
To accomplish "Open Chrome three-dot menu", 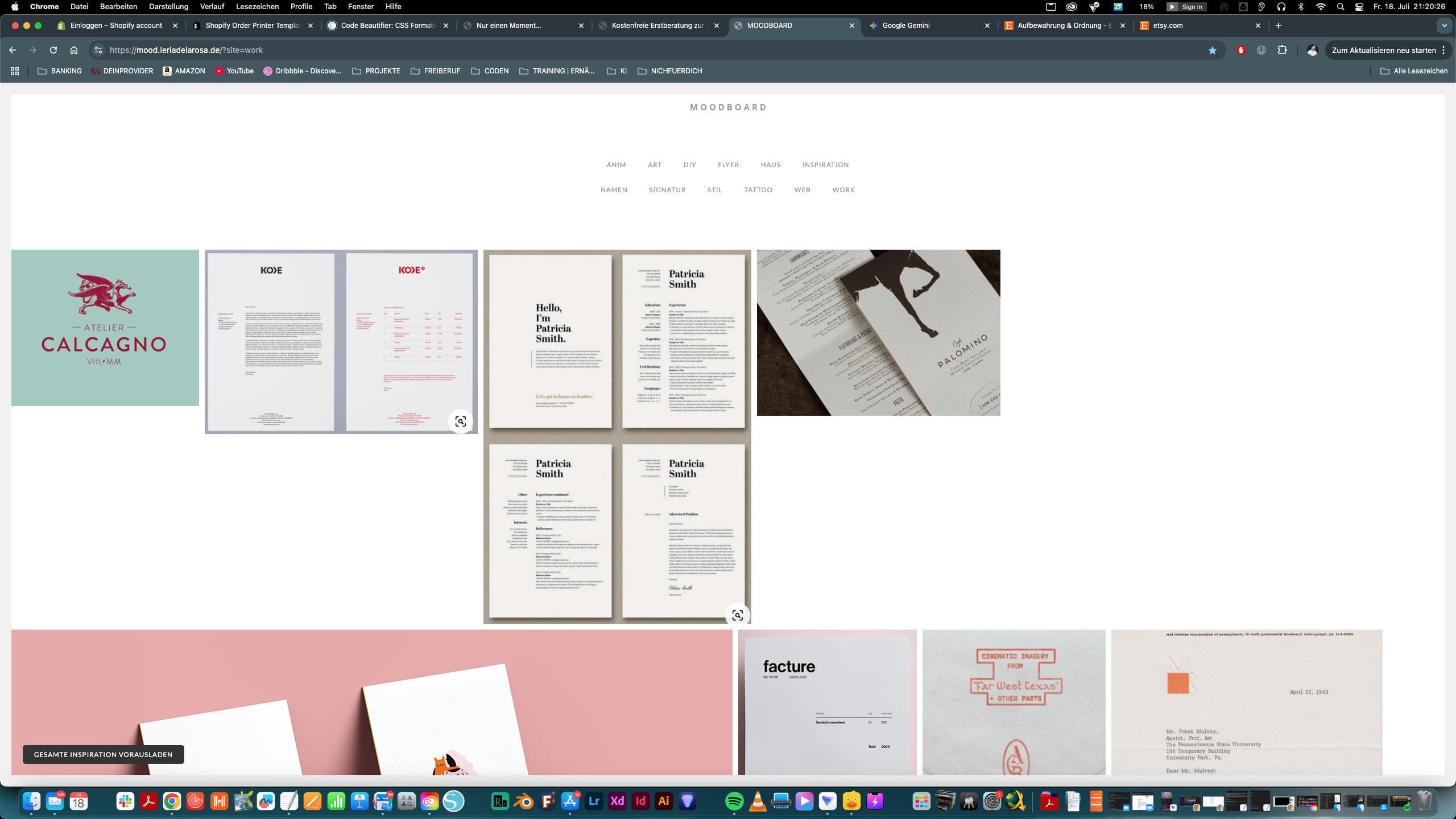I will click(x=1443, y=50).
